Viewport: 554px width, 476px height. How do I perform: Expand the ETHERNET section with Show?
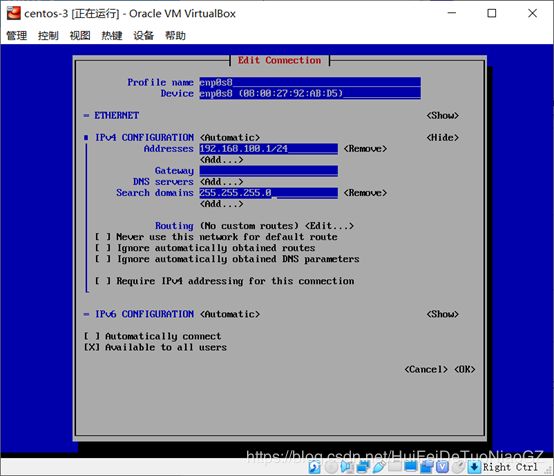point(443,116)
